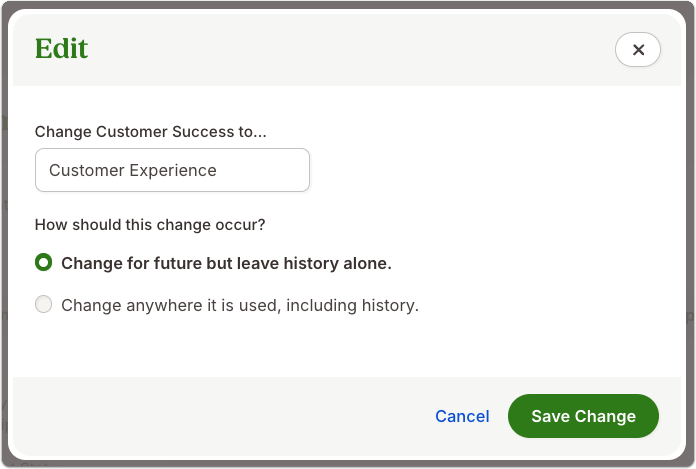The image size is (696, 469).
Task: Click the Save Change button
Action: 583,416
